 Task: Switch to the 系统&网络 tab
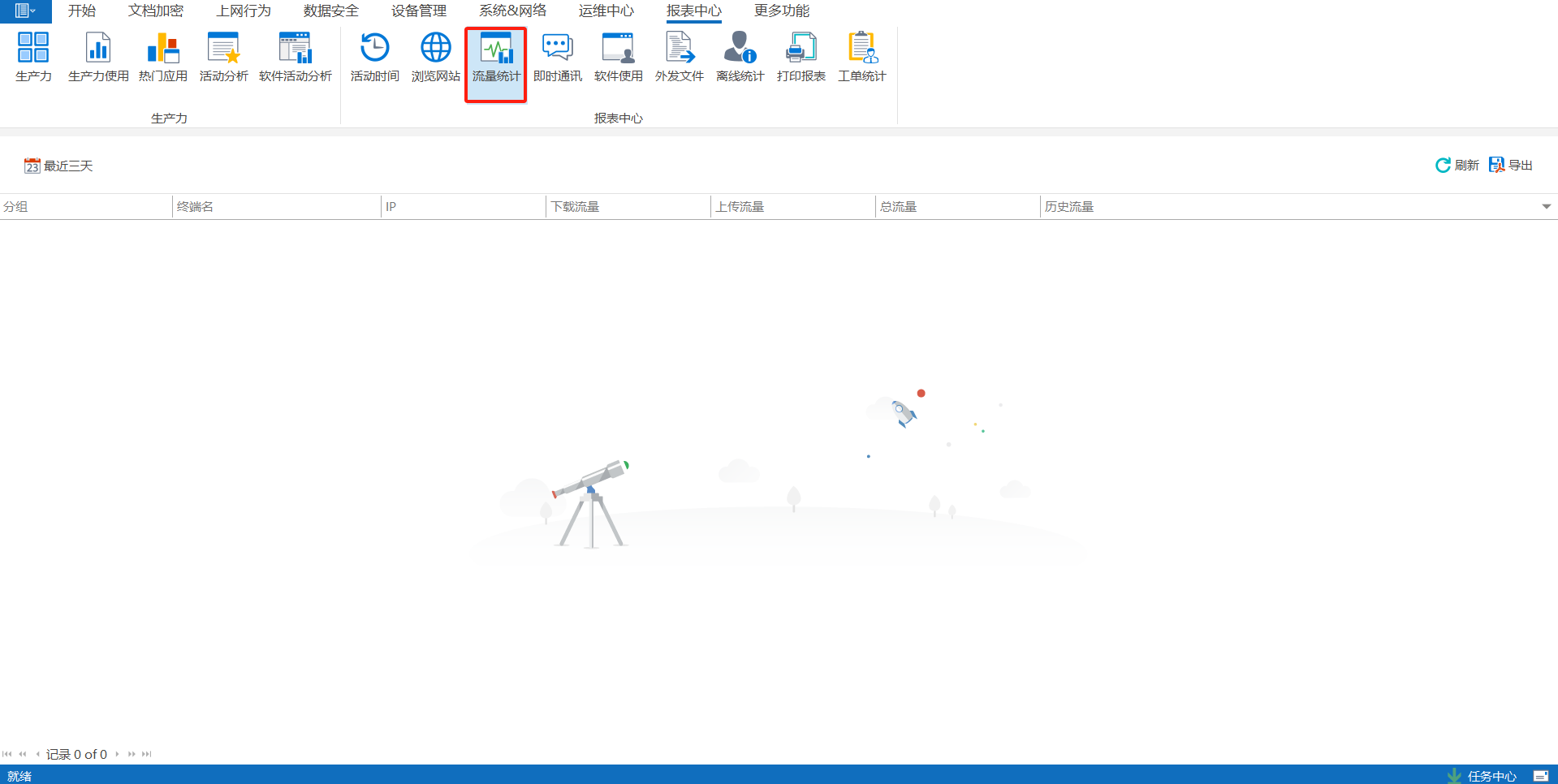click(512, 11)
